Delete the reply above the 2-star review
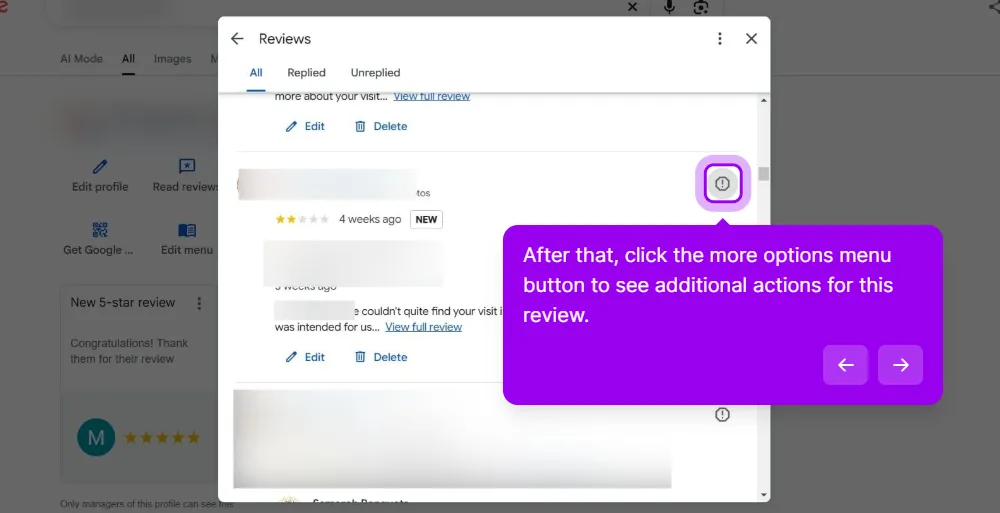This screenshot has height=513, width=1000. tap(381, 126)
